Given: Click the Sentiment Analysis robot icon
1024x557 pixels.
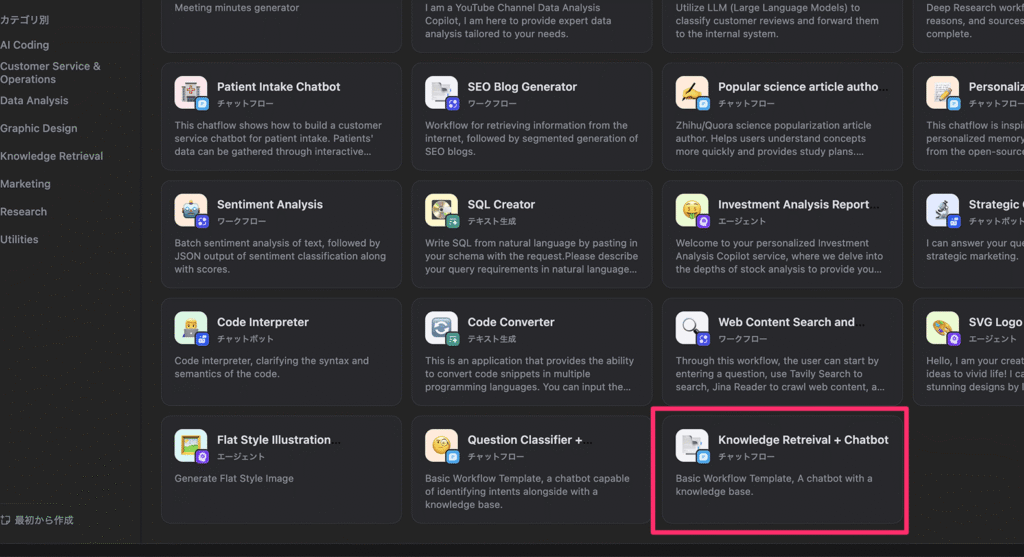Looking at the screenshot, I should pyautogui.click(x=190, y=210).
